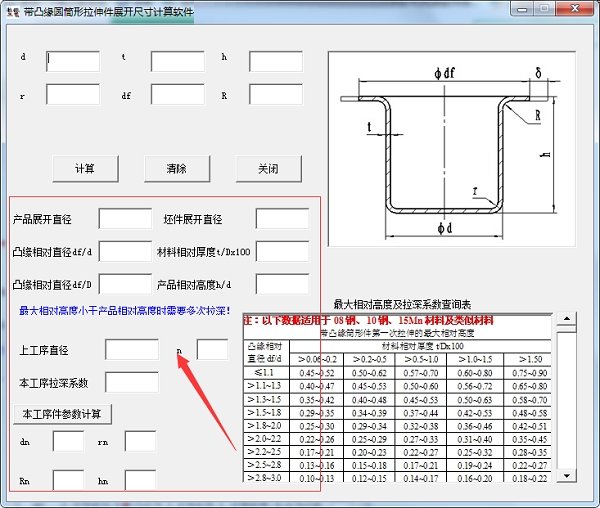600x508 pixels.
Task: Click the uppercase R input field at top
Action: 276,95
